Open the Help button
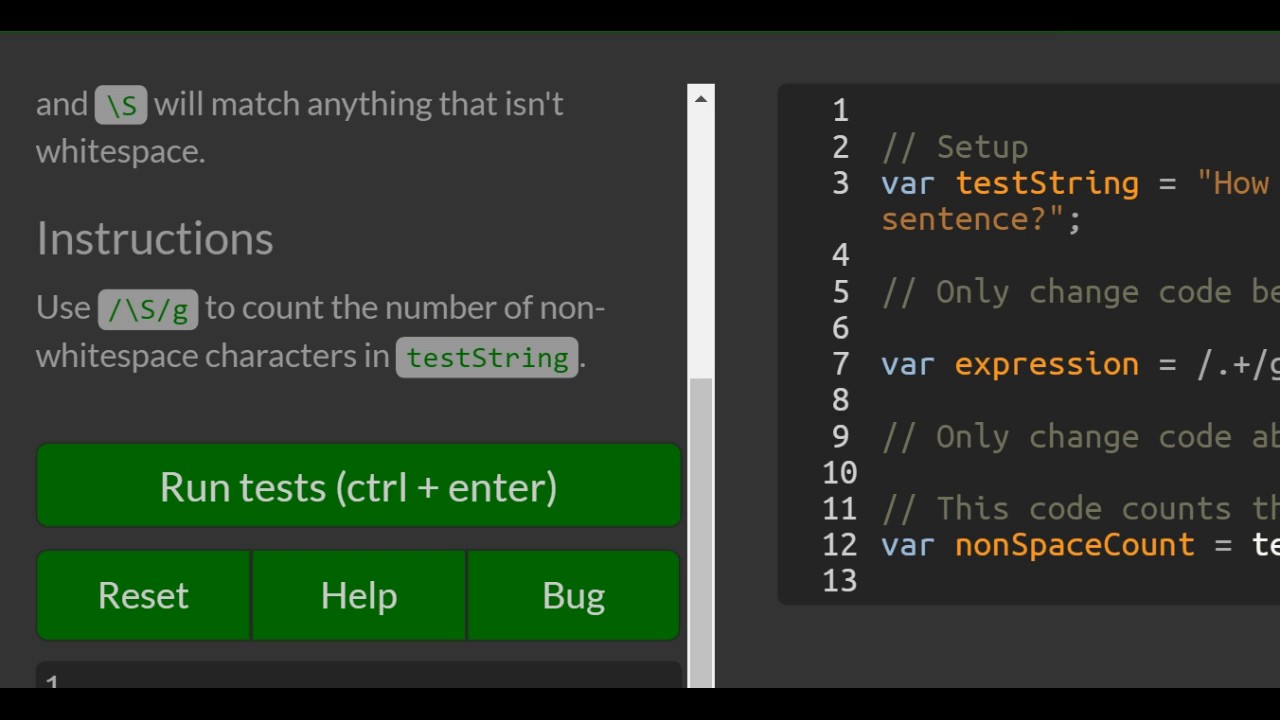Screen dimensions: 1280x720 (359, 595)
